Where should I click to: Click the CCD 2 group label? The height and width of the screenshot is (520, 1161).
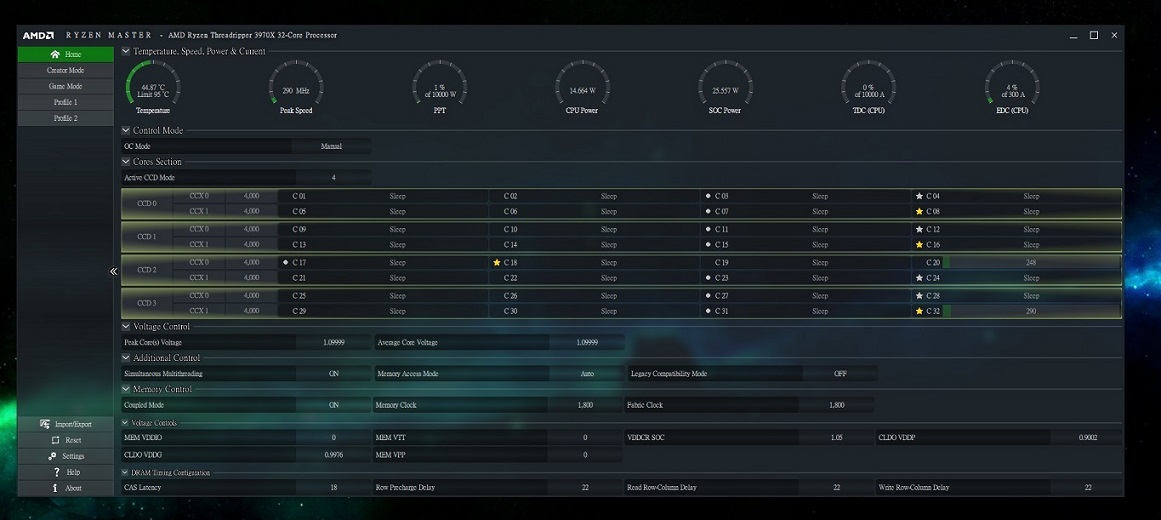click(147, 270)
